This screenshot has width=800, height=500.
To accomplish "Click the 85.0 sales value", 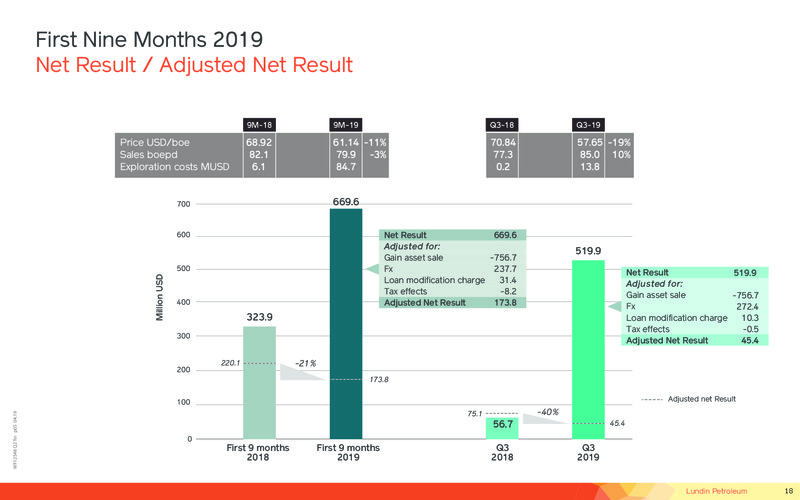I will point(590,155).
